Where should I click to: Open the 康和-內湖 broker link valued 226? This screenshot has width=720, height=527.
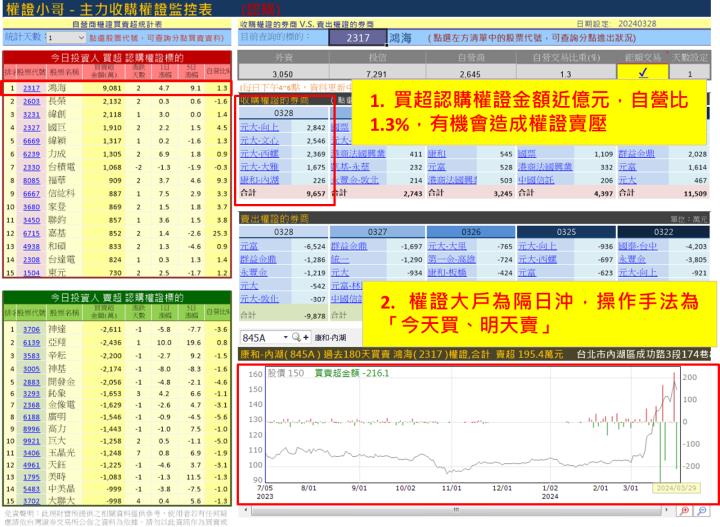click(259, 180)
